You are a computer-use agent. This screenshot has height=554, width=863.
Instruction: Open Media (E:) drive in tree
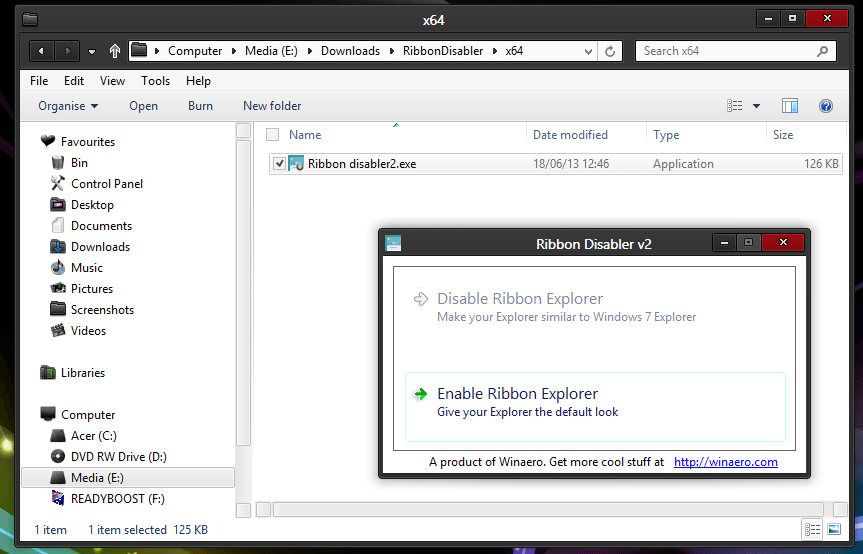pos(128,478)
